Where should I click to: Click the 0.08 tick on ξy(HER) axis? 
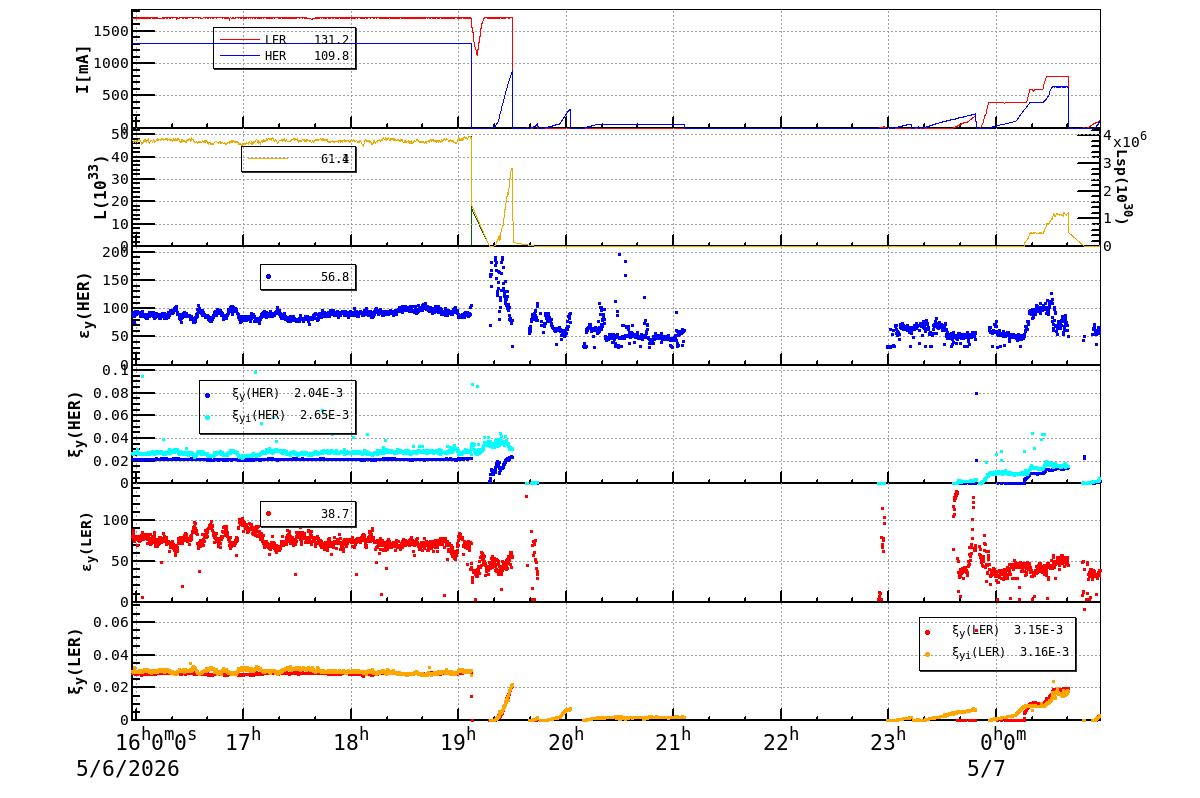pyautogui.click(x=113, y=392)
